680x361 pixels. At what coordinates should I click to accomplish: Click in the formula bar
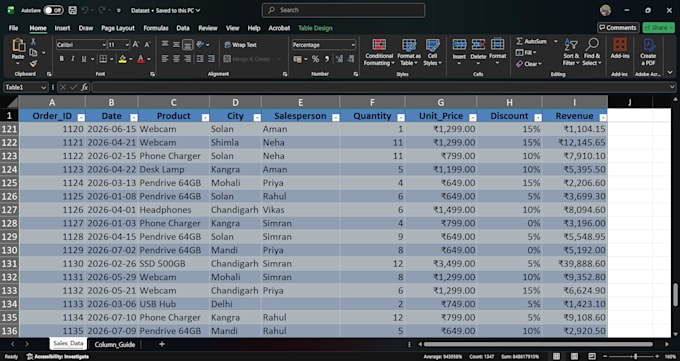coord(380,88)
